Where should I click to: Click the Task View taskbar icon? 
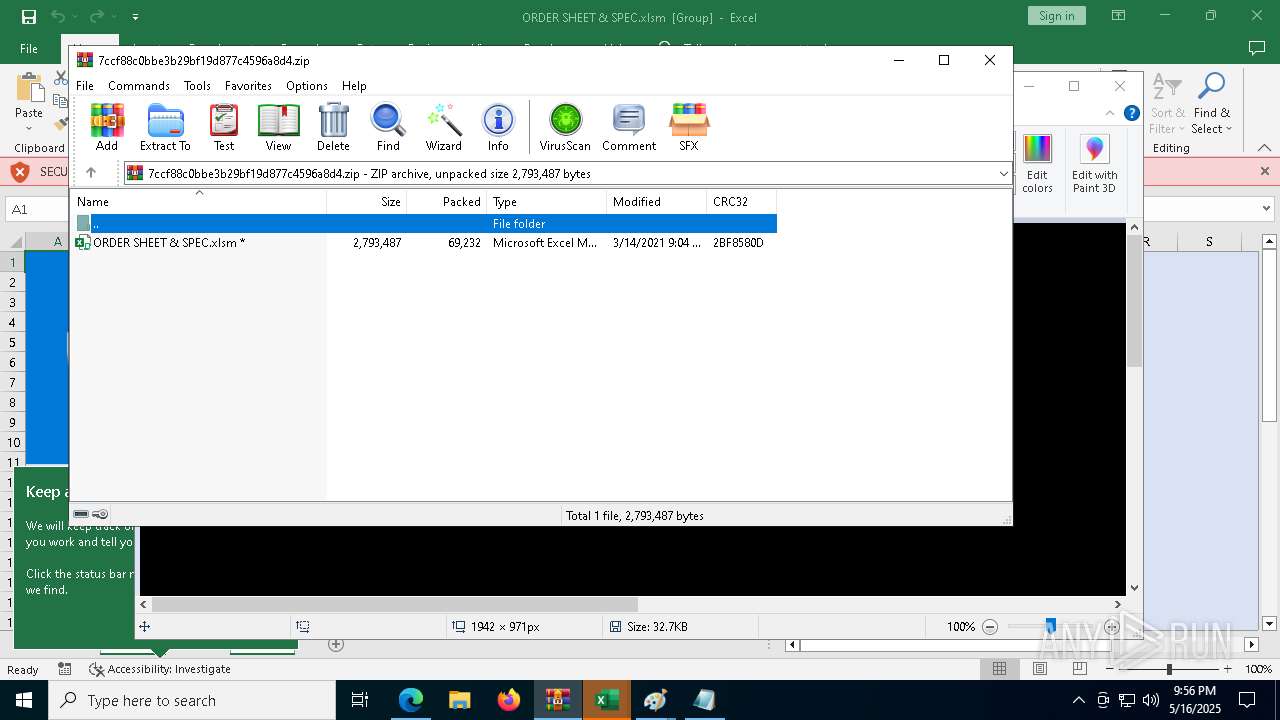pos(360,700)
